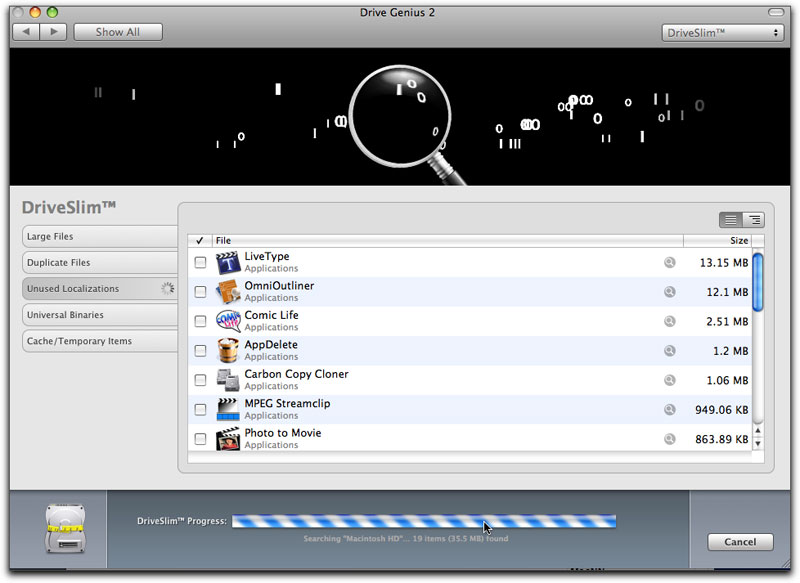Image resolution: width=800 pixels, height=583 pixels.
Task: Click the Comic Life file name
Action: point(271,315)
